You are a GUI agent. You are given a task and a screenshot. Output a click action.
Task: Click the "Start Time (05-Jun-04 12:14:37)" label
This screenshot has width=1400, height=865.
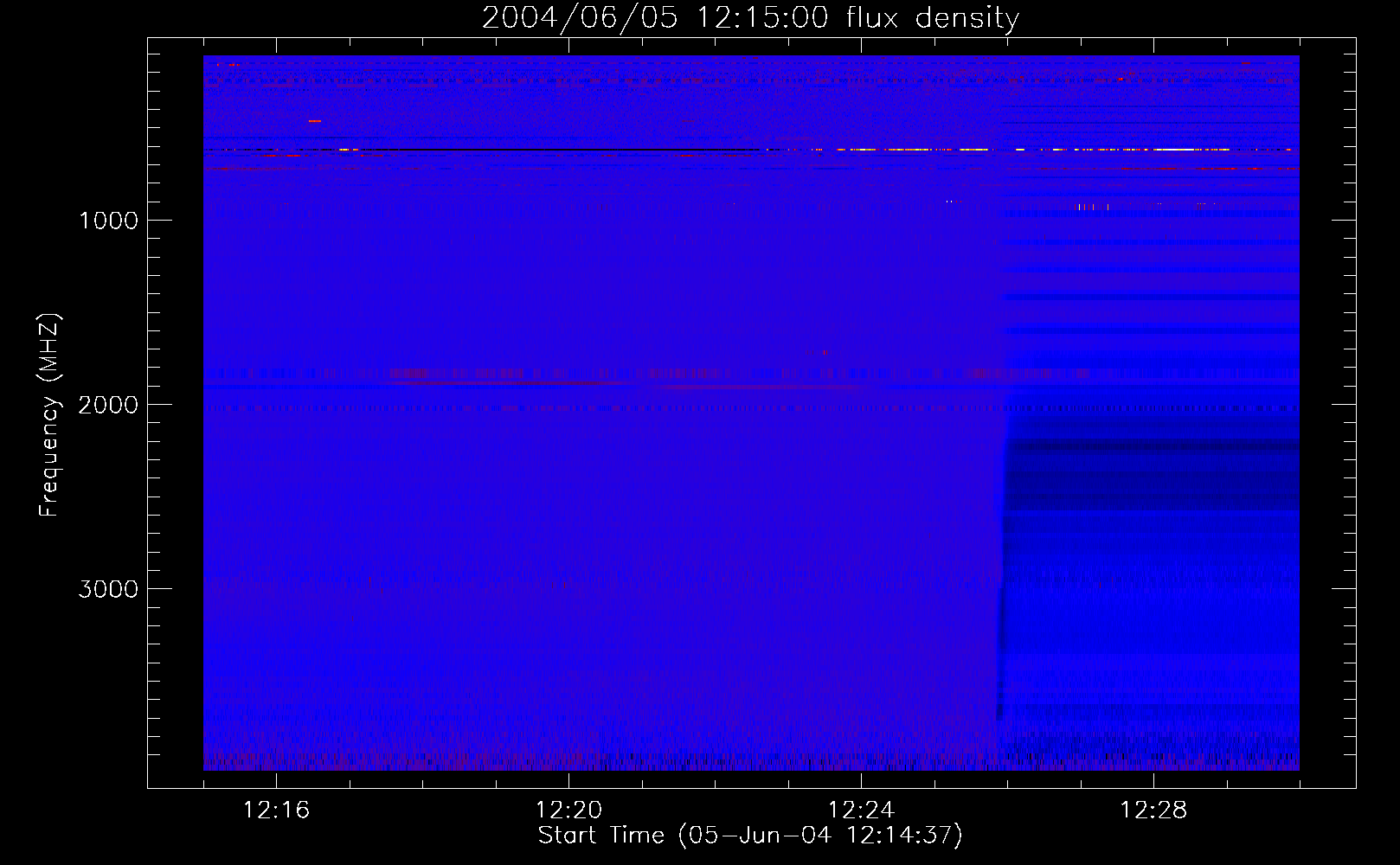point(750,836)
